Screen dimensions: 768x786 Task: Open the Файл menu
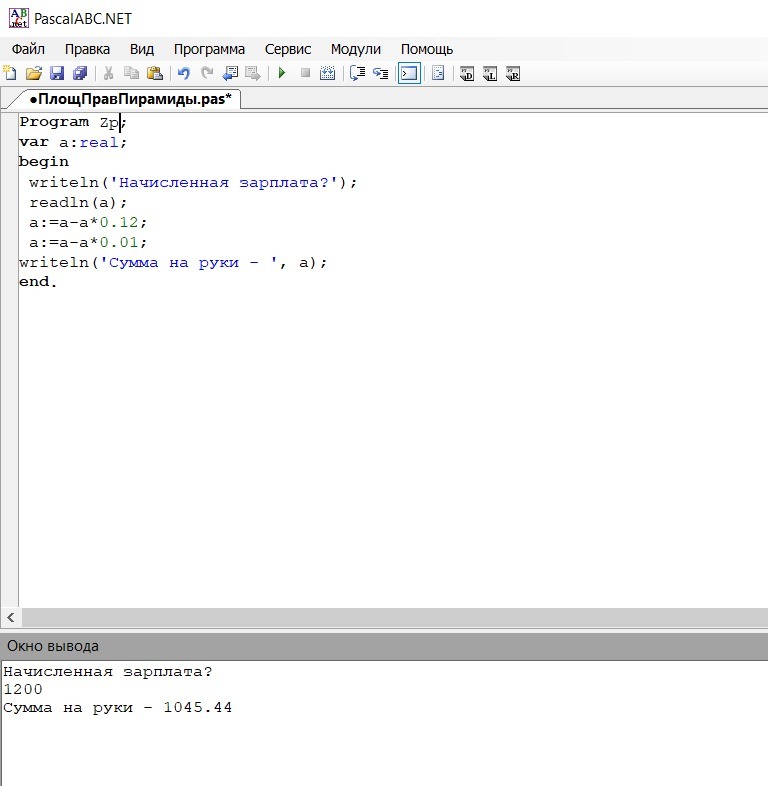[x=28, y=49]
